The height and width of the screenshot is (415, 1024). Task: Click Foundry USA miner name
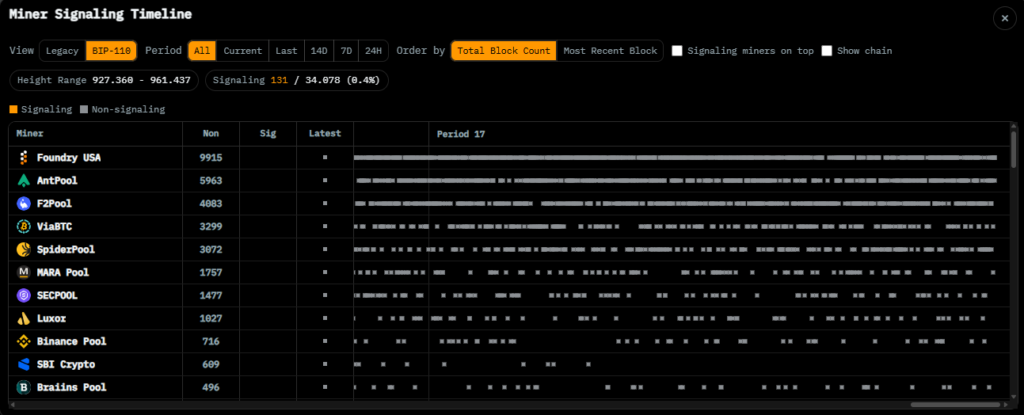(69, 158)
